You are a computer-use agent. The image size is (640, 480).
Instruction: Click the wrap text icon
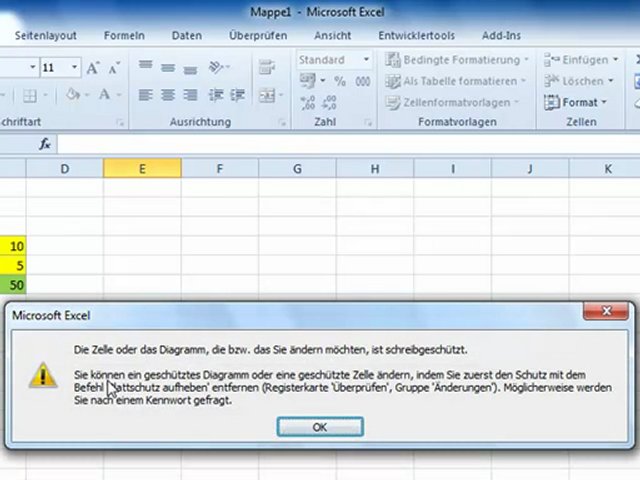click(266, 68)
